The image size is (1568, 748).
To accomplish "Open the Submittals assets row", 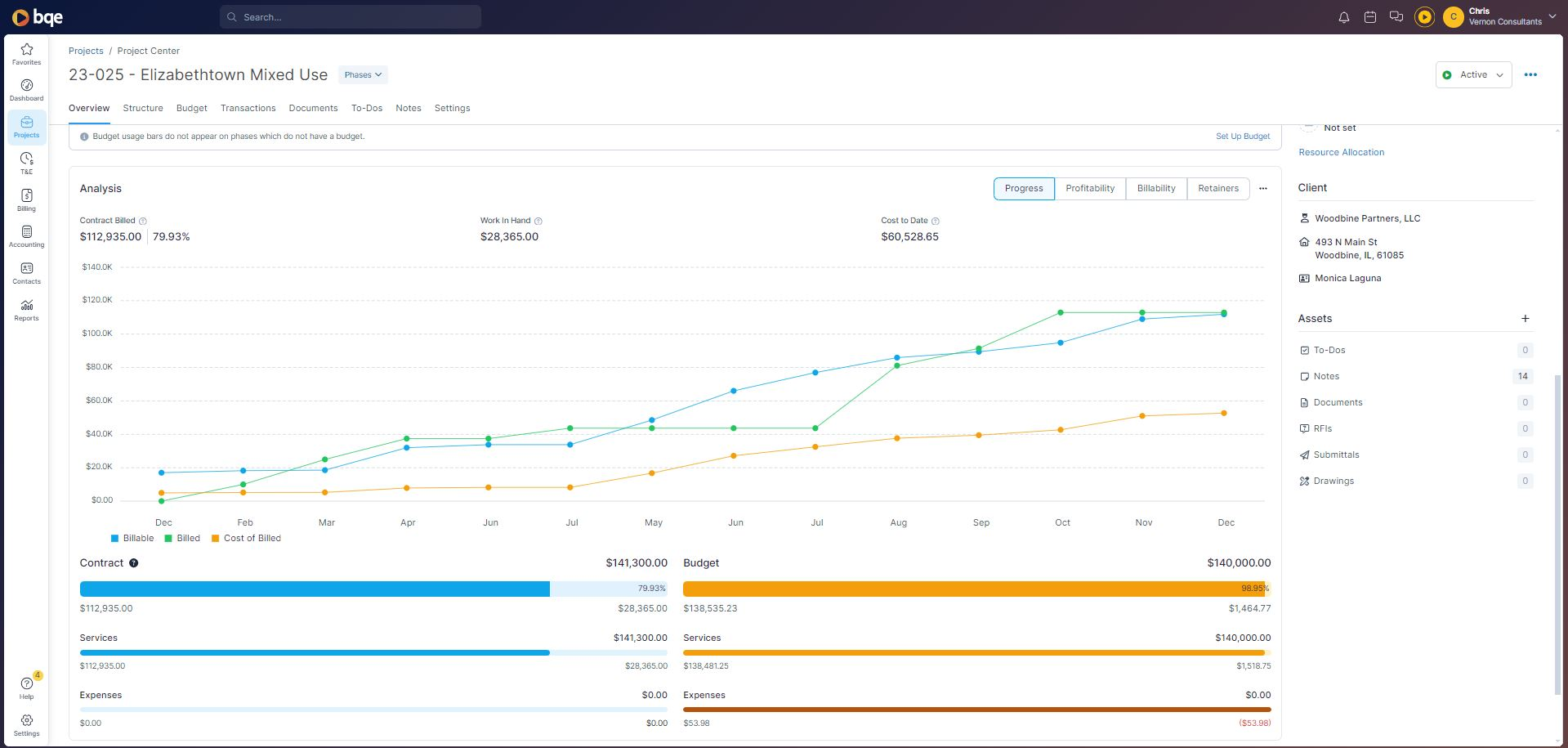I will tap(1416, 455).
